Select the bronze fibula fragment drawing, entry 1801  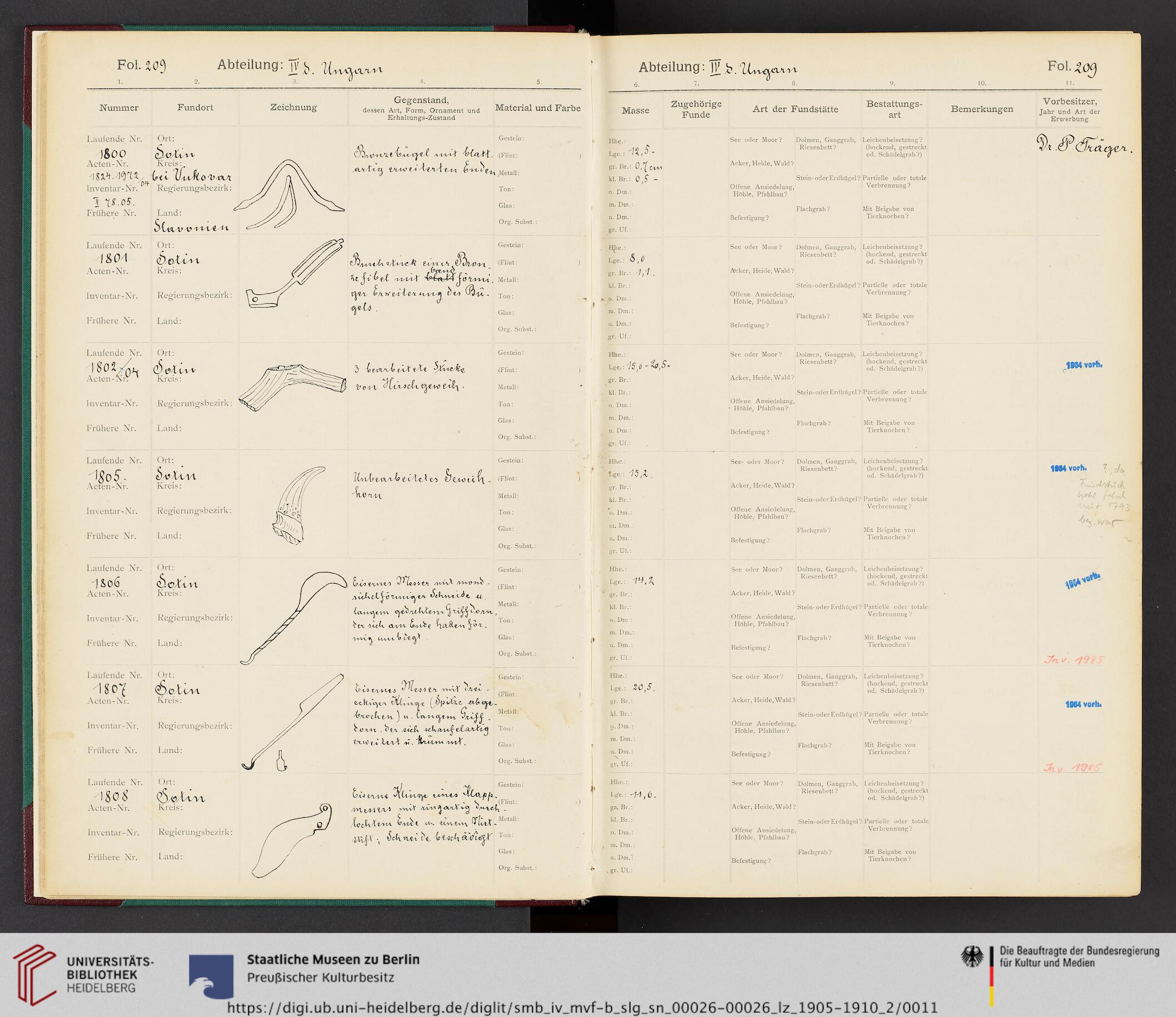click(295, 274)
